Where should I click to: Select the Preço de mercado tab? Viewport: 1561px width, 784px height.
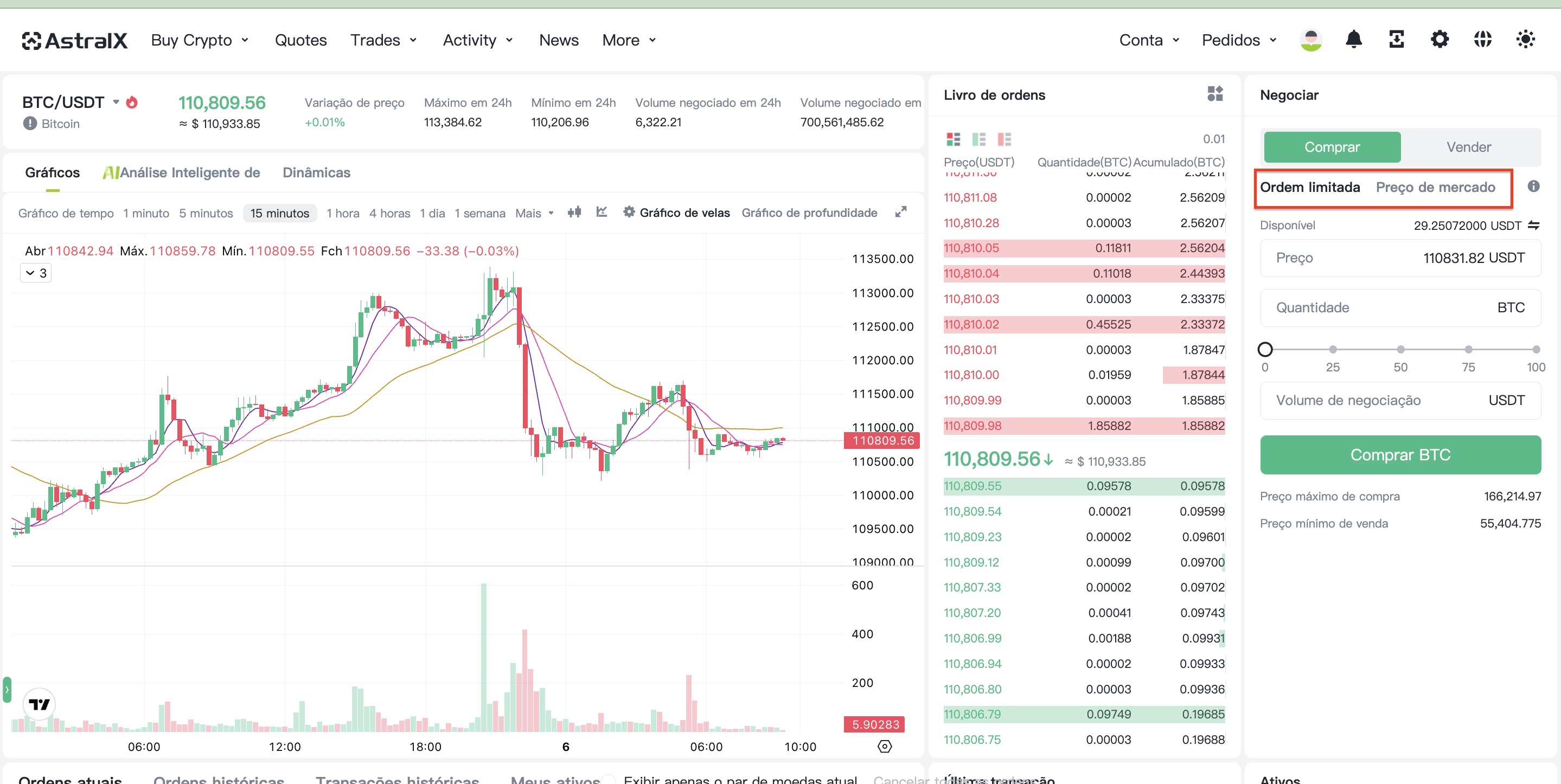[1435, 187]
